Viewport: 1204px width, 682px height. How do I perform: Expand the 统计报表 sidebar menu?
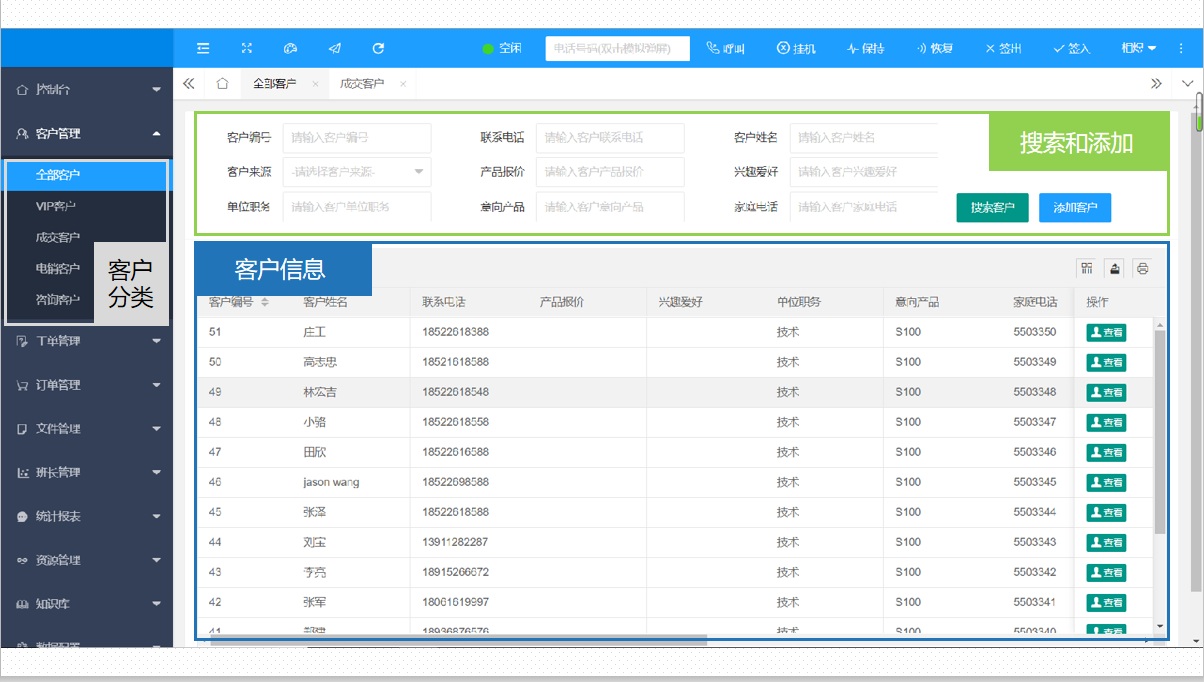(x=86, y=517)
